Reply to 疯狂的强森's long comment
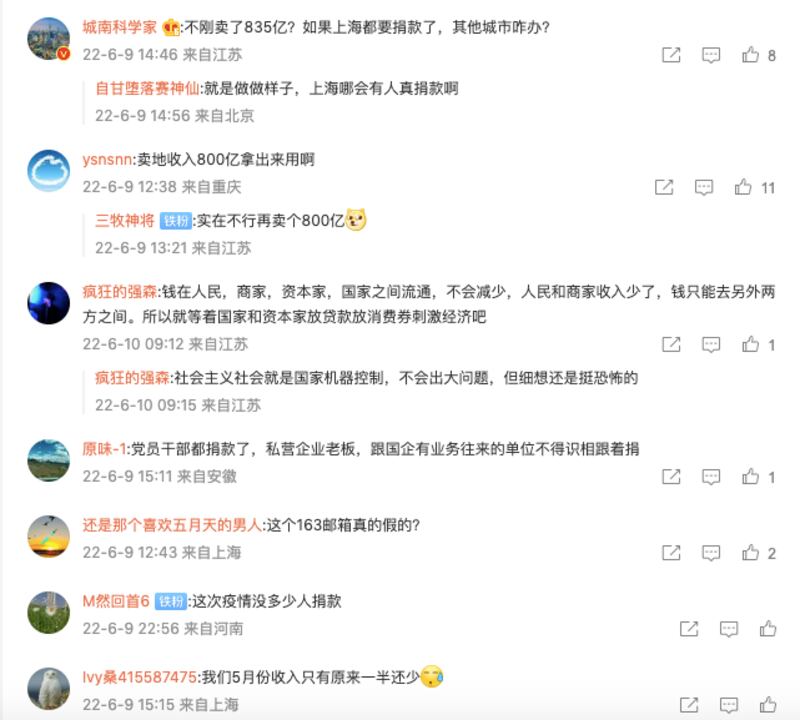800x720 pixels. tap(711, 344)
